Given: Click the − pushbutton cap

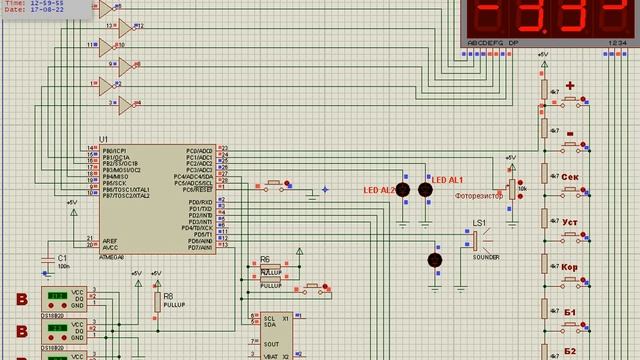Looking at the screenshot, I should [x=570, y=144].
